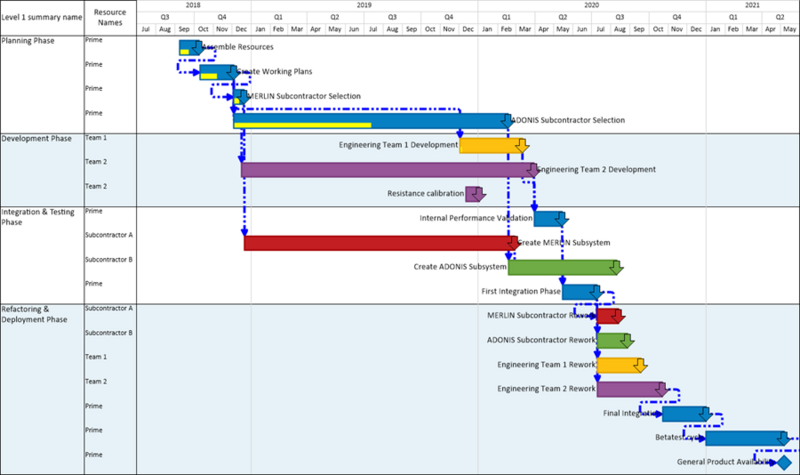Image resolution: width=800 pixels, height=475 pixels.
Task: Click the Engineering Team 1 Development label
Action: (x=398, y=145)
